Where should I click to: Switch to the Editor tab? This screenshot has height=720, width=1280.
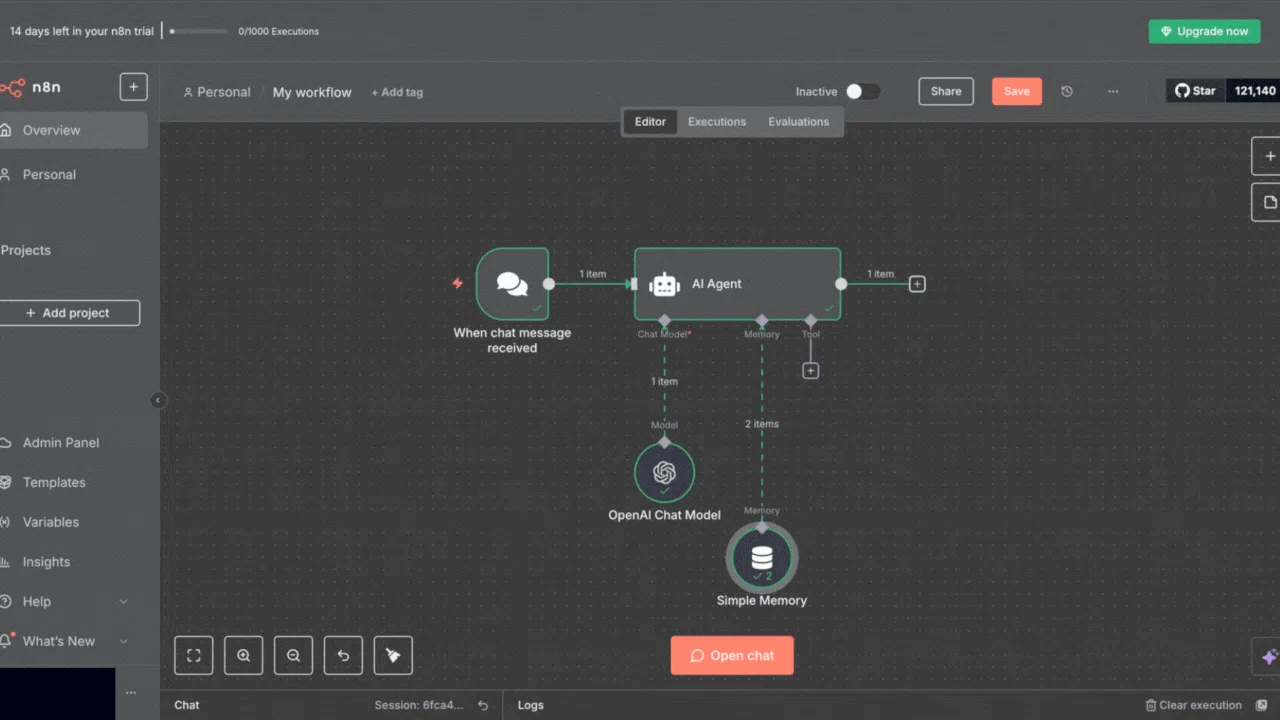[x=650, y=122]
